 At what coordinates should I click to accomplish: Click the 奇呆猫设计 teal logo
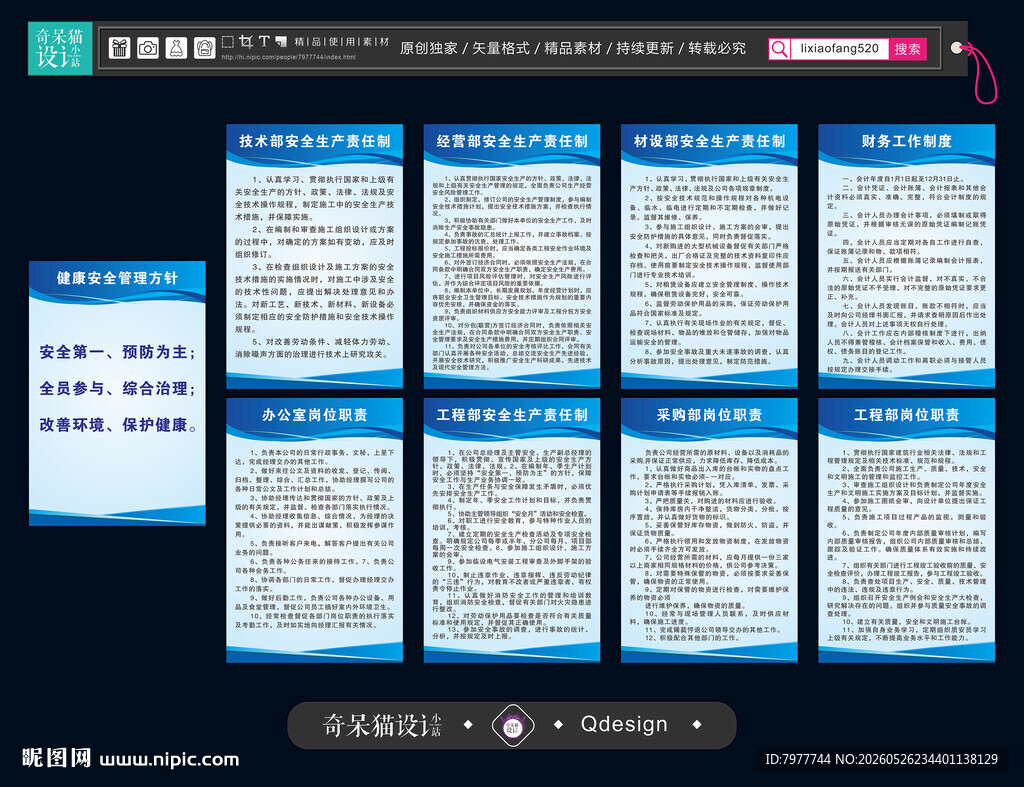click(x=60, y=48)
